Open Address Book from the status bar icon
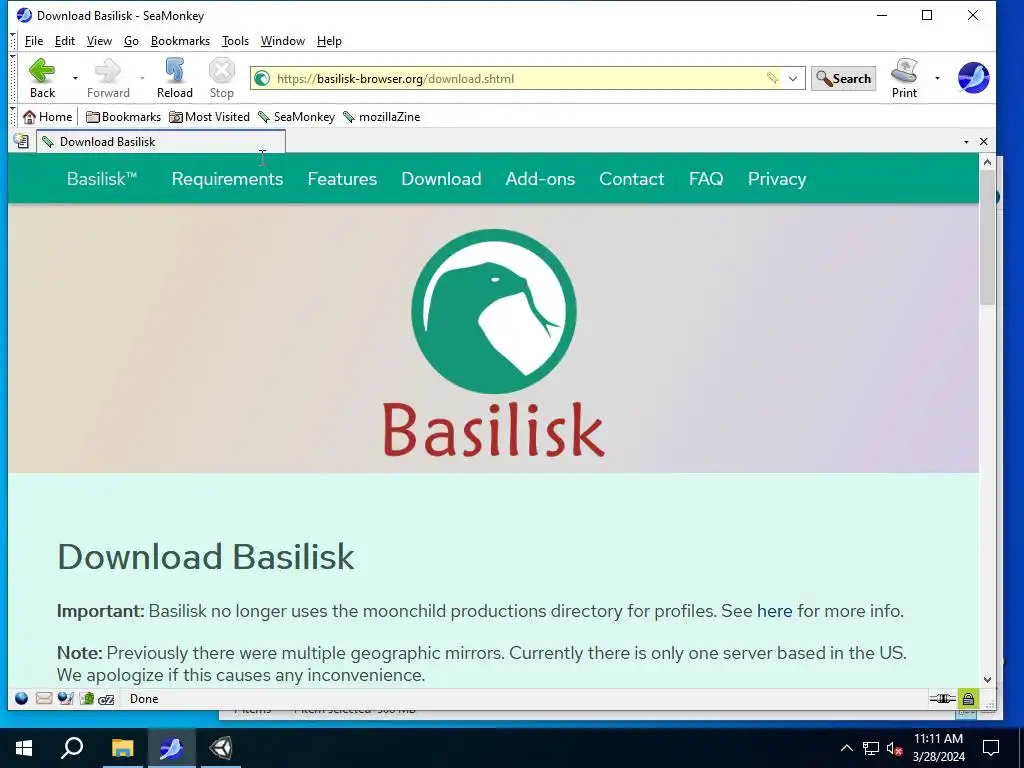The height and width of the screenshot is (768, 1024). pyautogui.click(x=87, y=699)
